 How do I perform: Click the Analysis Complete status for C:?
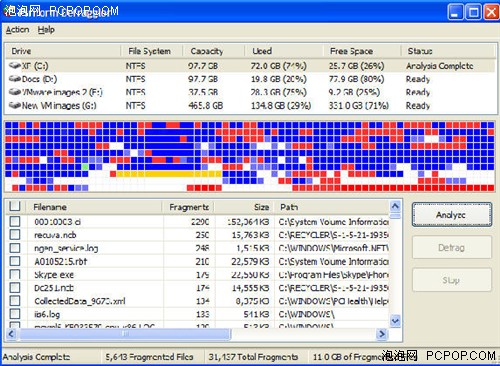click(x=440, y=66)
